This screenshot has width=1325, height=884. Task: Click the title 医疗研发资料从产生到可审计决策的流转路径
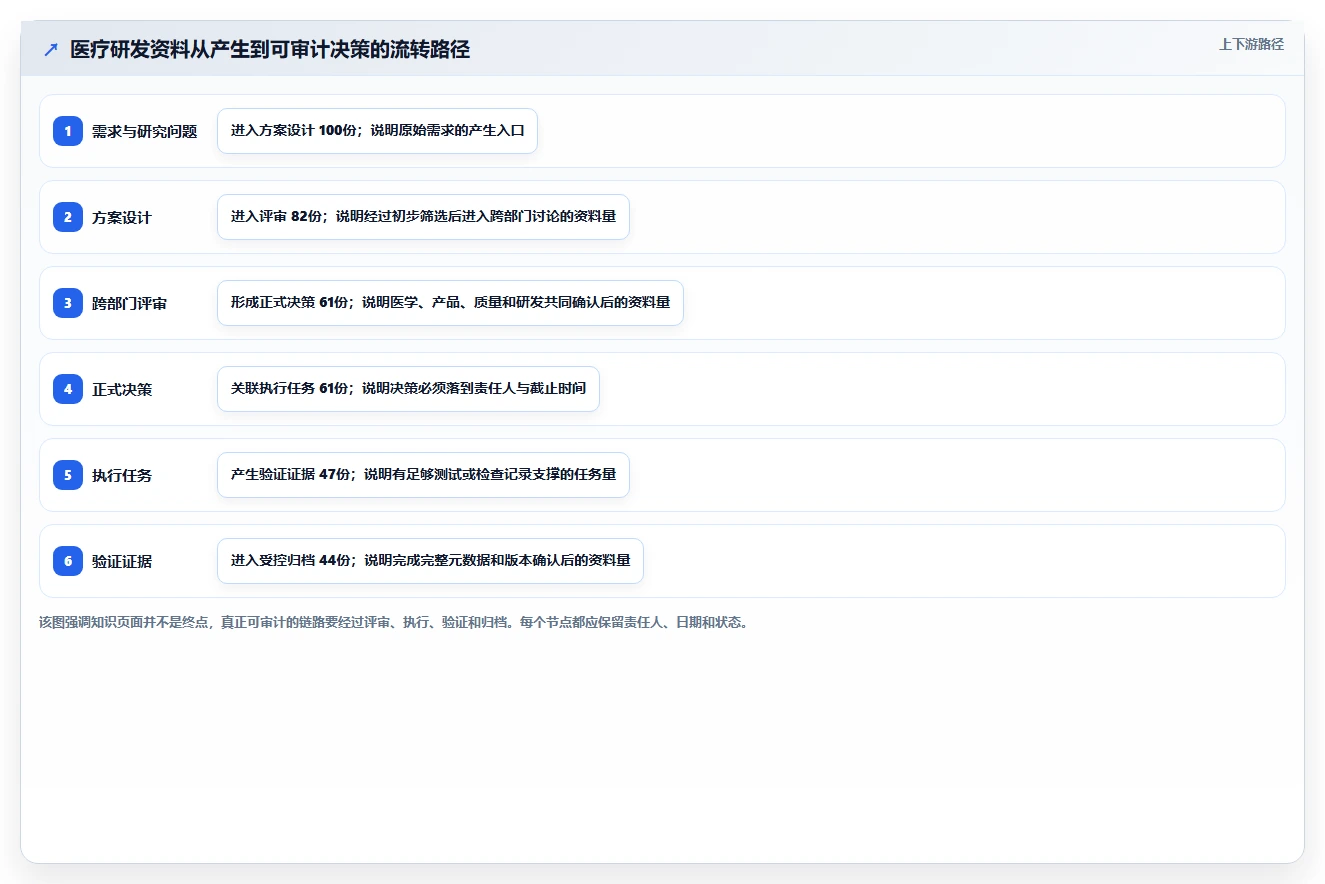click(x=270, y=50)
